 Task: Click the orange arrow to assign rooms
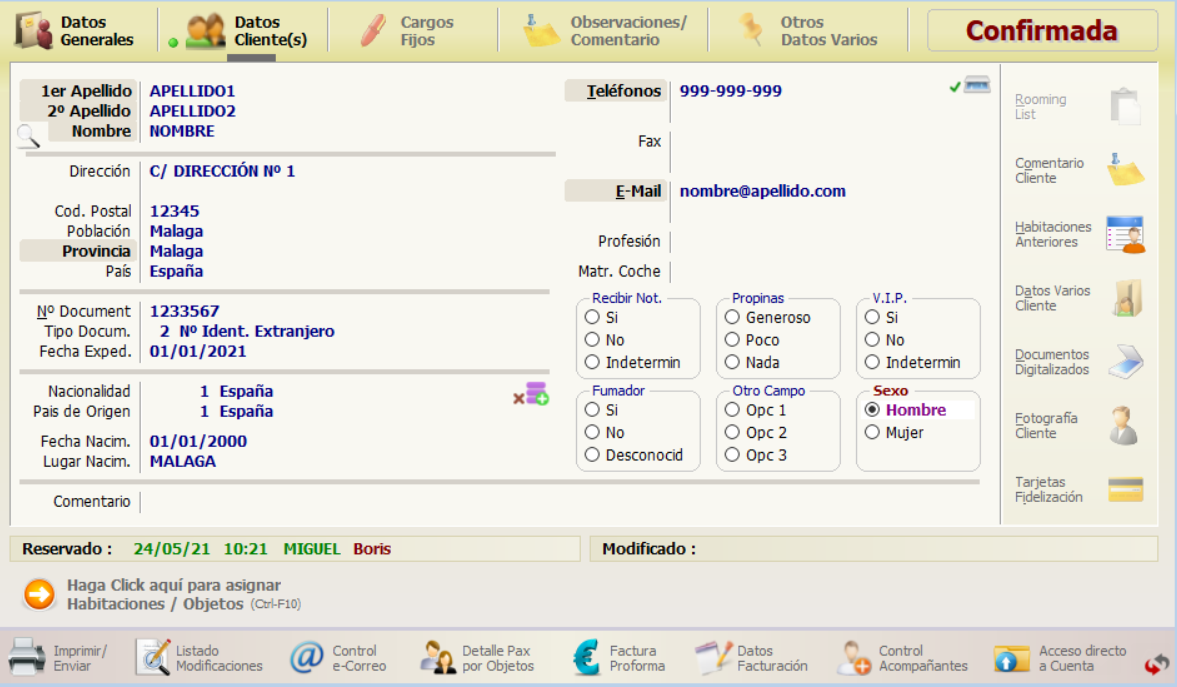(x=39, y=595)
